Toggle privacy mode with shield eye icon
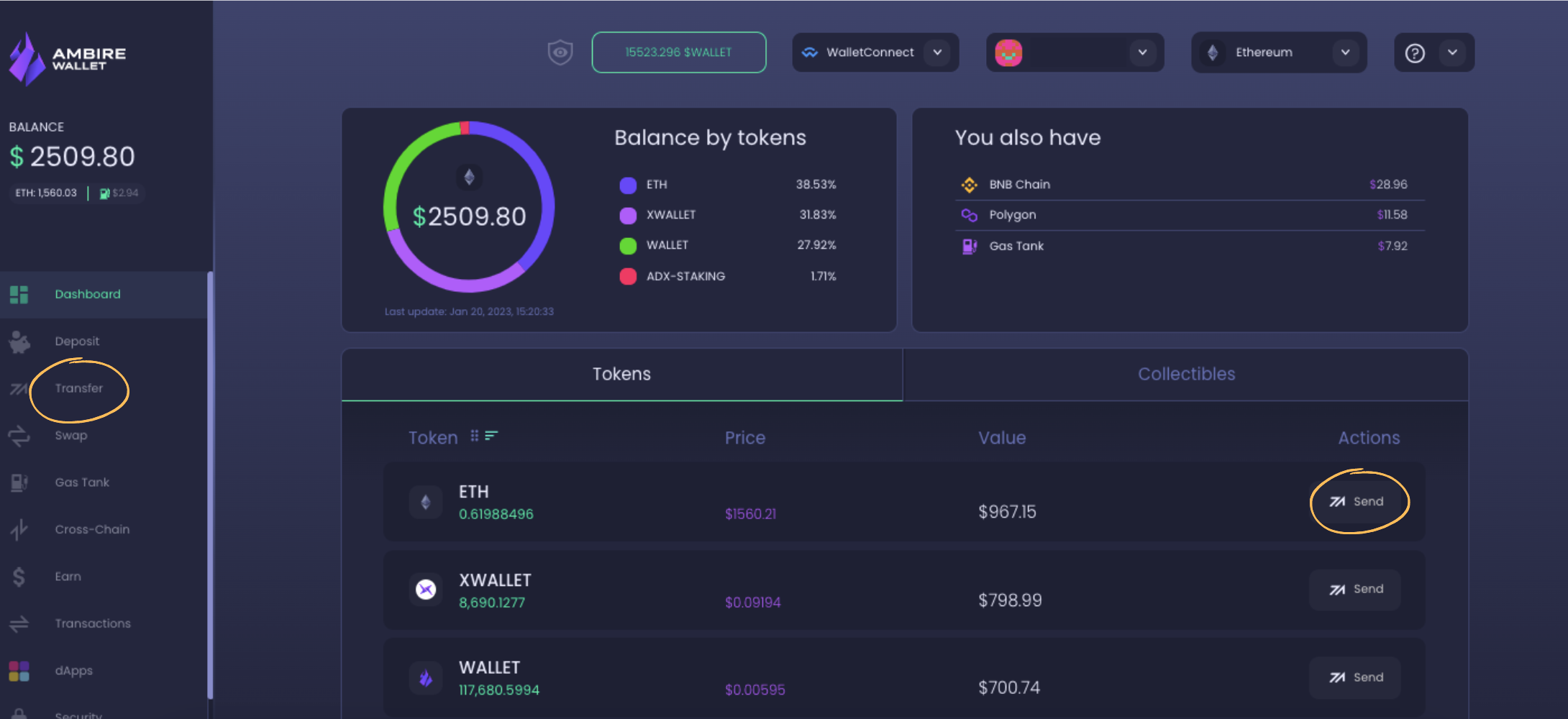This screenshot has height=719, width=1568. coord(560,52)
